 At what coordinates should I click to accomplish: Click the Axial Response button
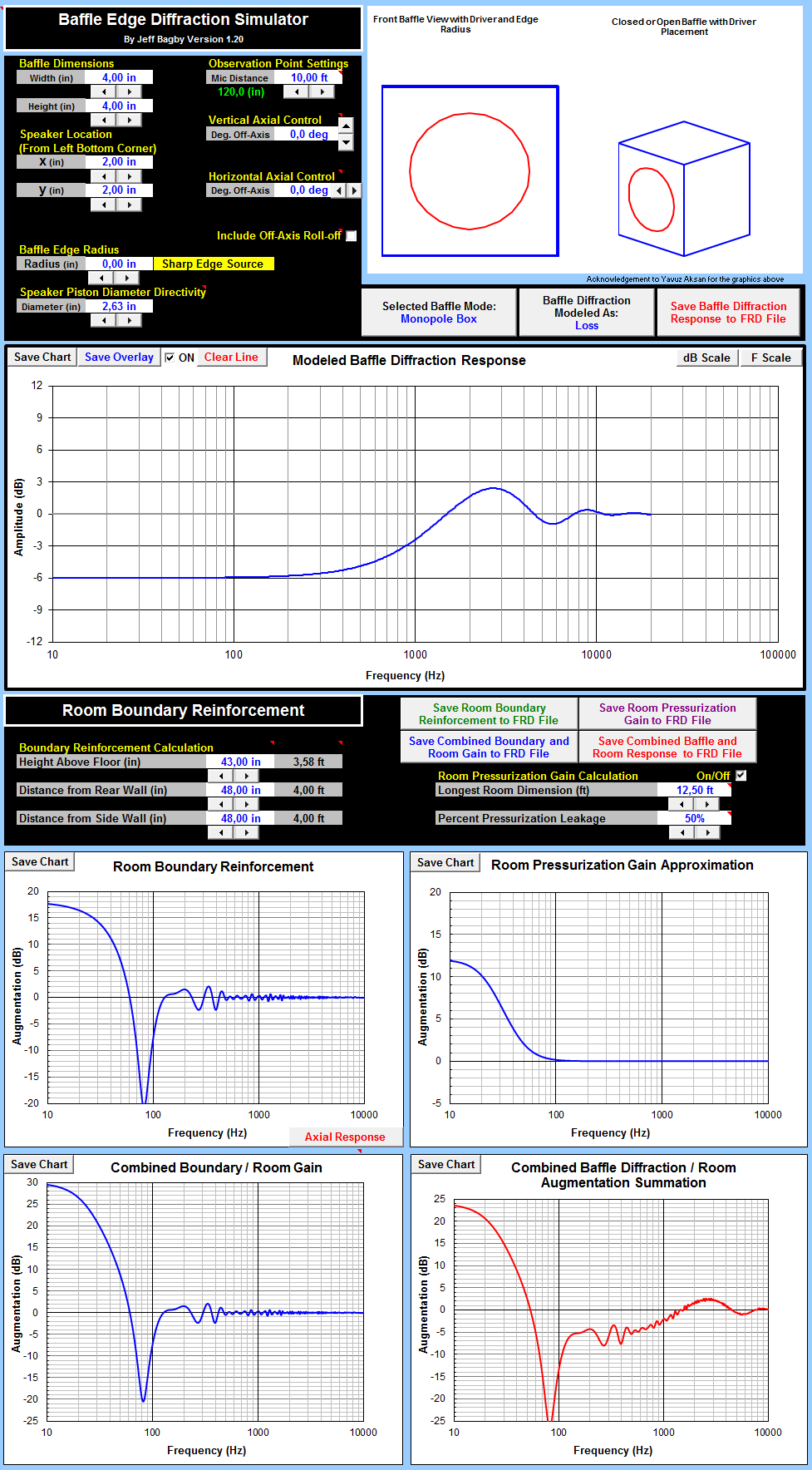pyautogui.click(x=345, y=1137)
